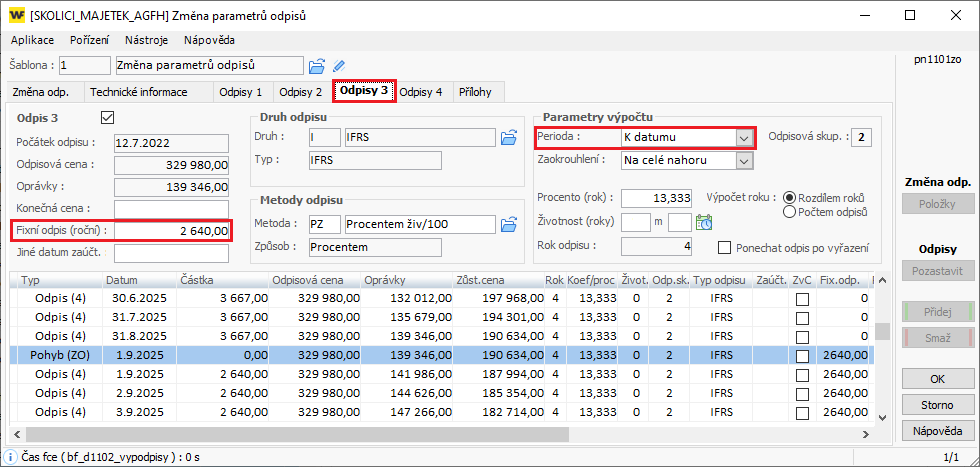Open the Druh odpisu folder lookup icon
This screenshot has height=467, width=980.
click(508, 137)
